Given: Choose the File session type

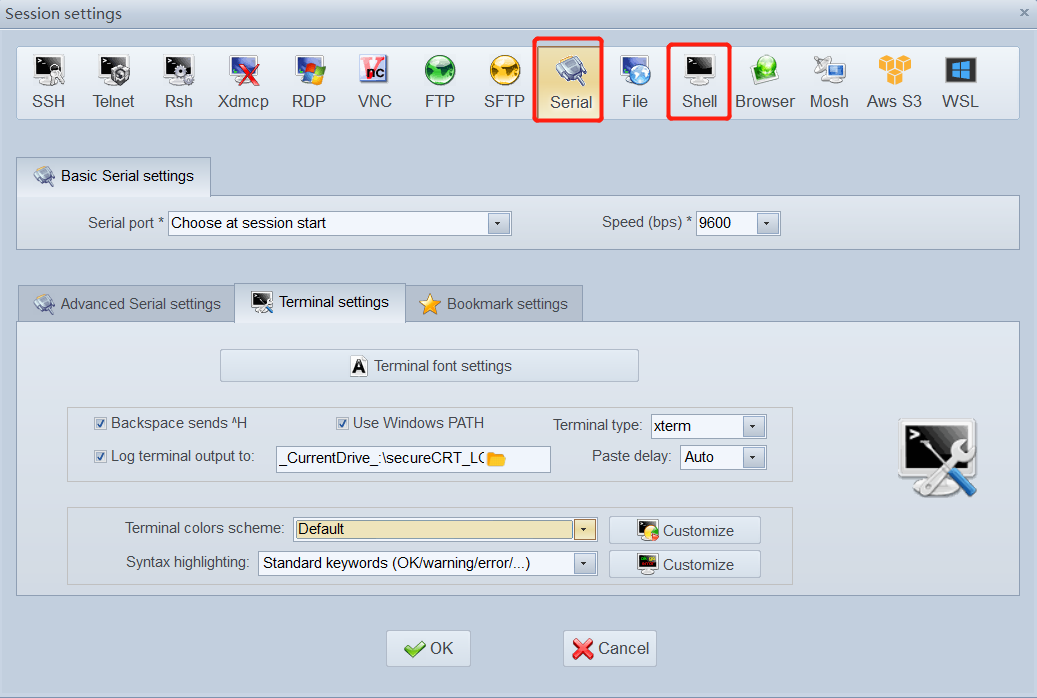Looking at the screenshot, I should [635, 82].
